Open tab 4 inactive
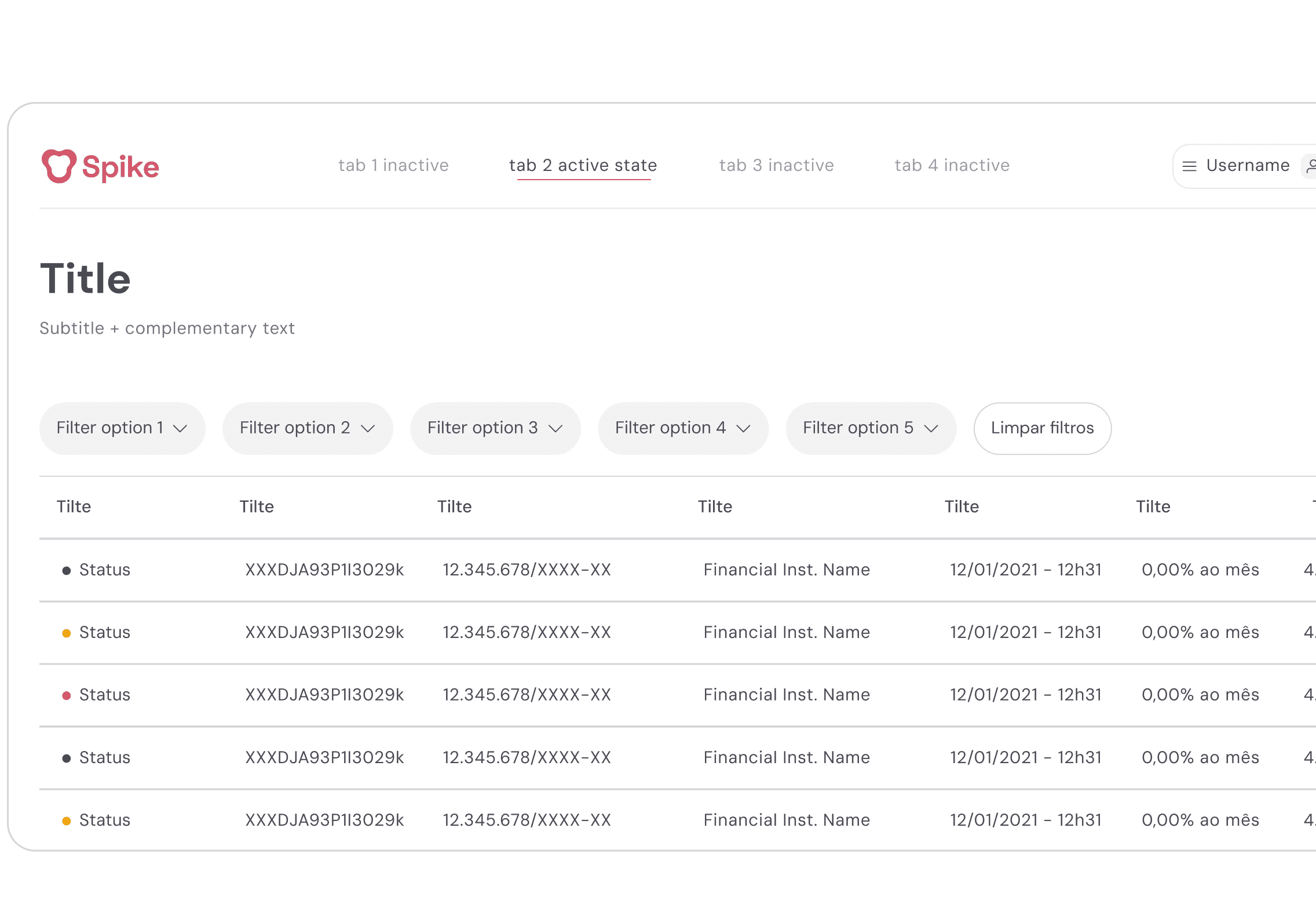This screenshot has height=897, width=1316. click(x=952, y=165)
